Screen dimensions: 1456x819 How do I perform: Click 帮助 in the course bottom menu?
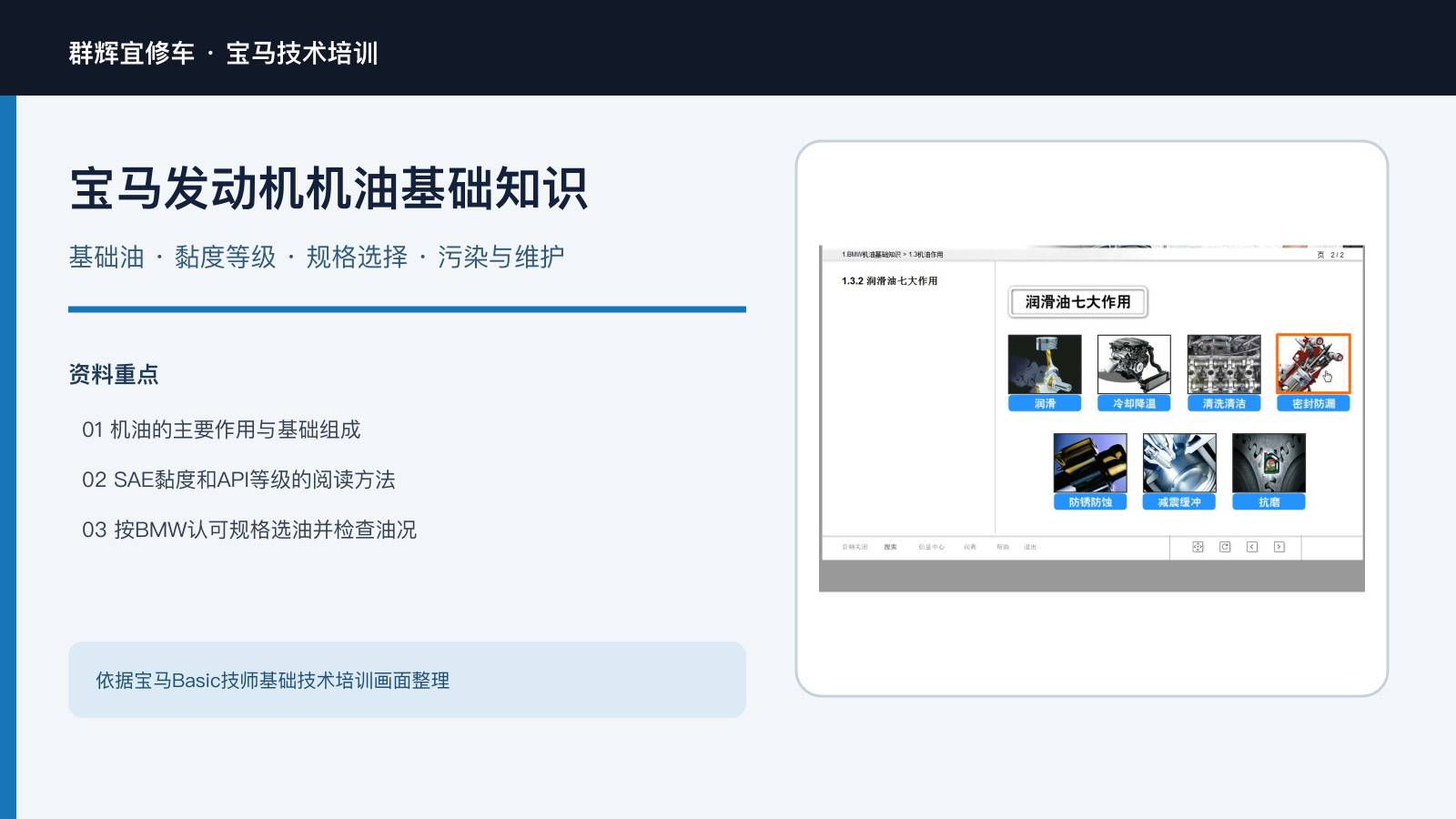[x=1002, y=547]
